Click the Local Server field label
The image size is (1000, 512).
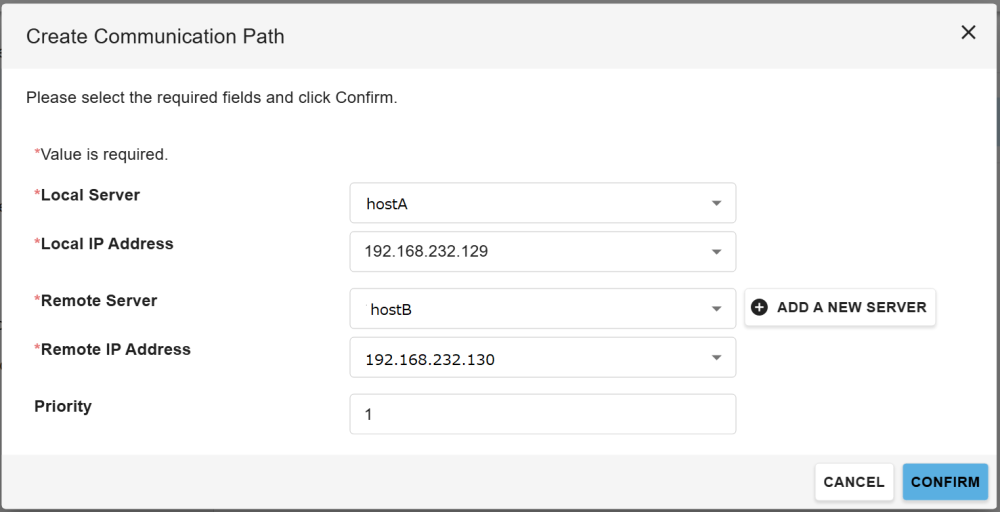tap(90, 195)
